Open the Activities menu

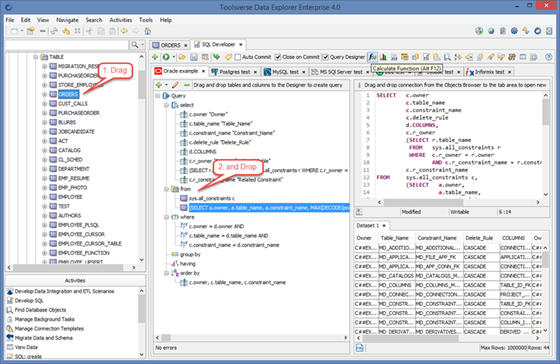120,20
